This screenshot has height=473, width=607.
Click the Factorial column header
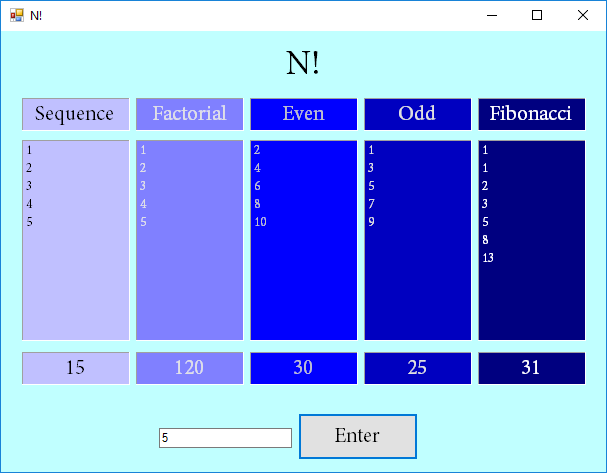pos(189,114)
